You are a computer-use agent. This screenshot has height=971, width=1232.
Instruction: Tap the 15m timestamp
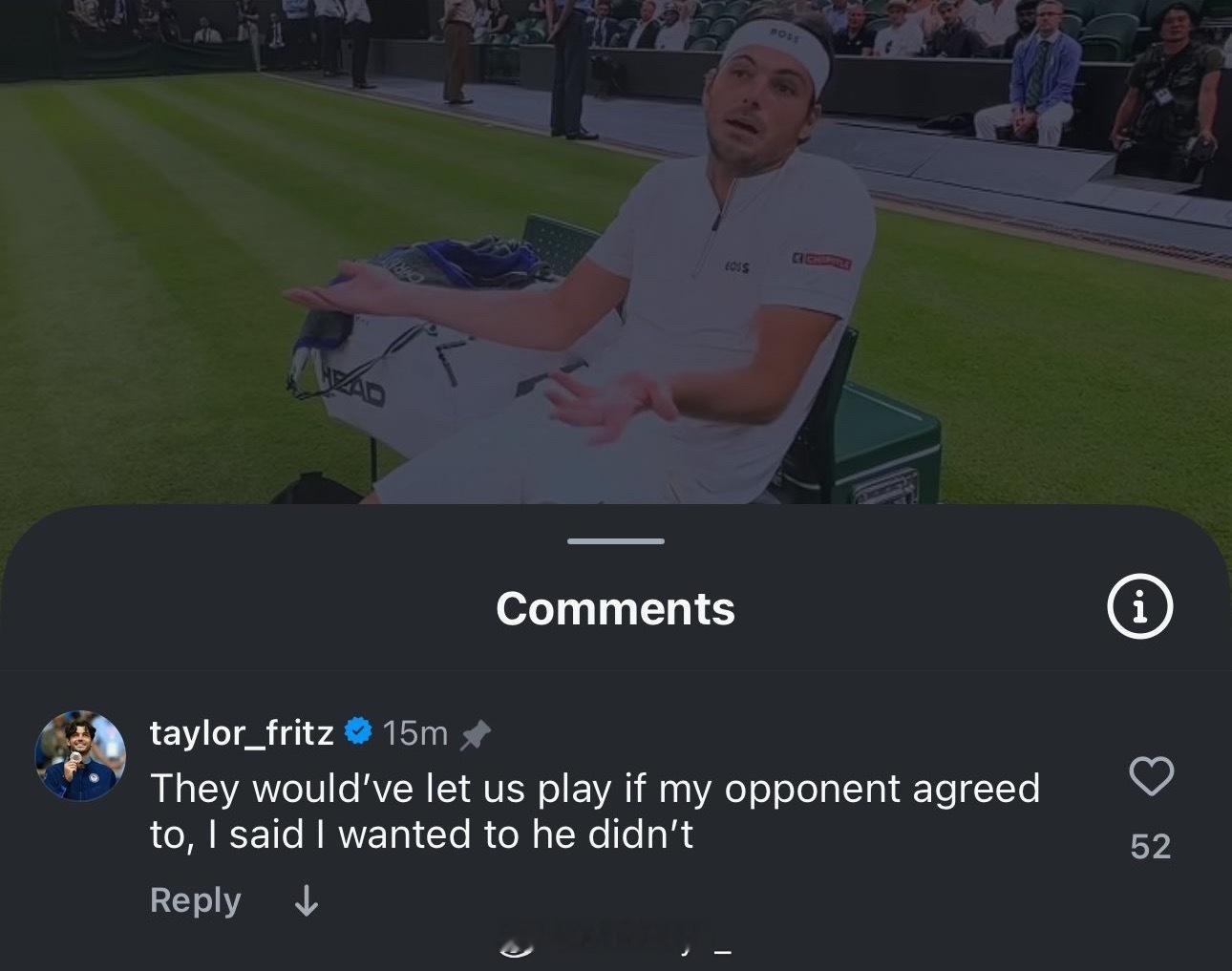414,732
